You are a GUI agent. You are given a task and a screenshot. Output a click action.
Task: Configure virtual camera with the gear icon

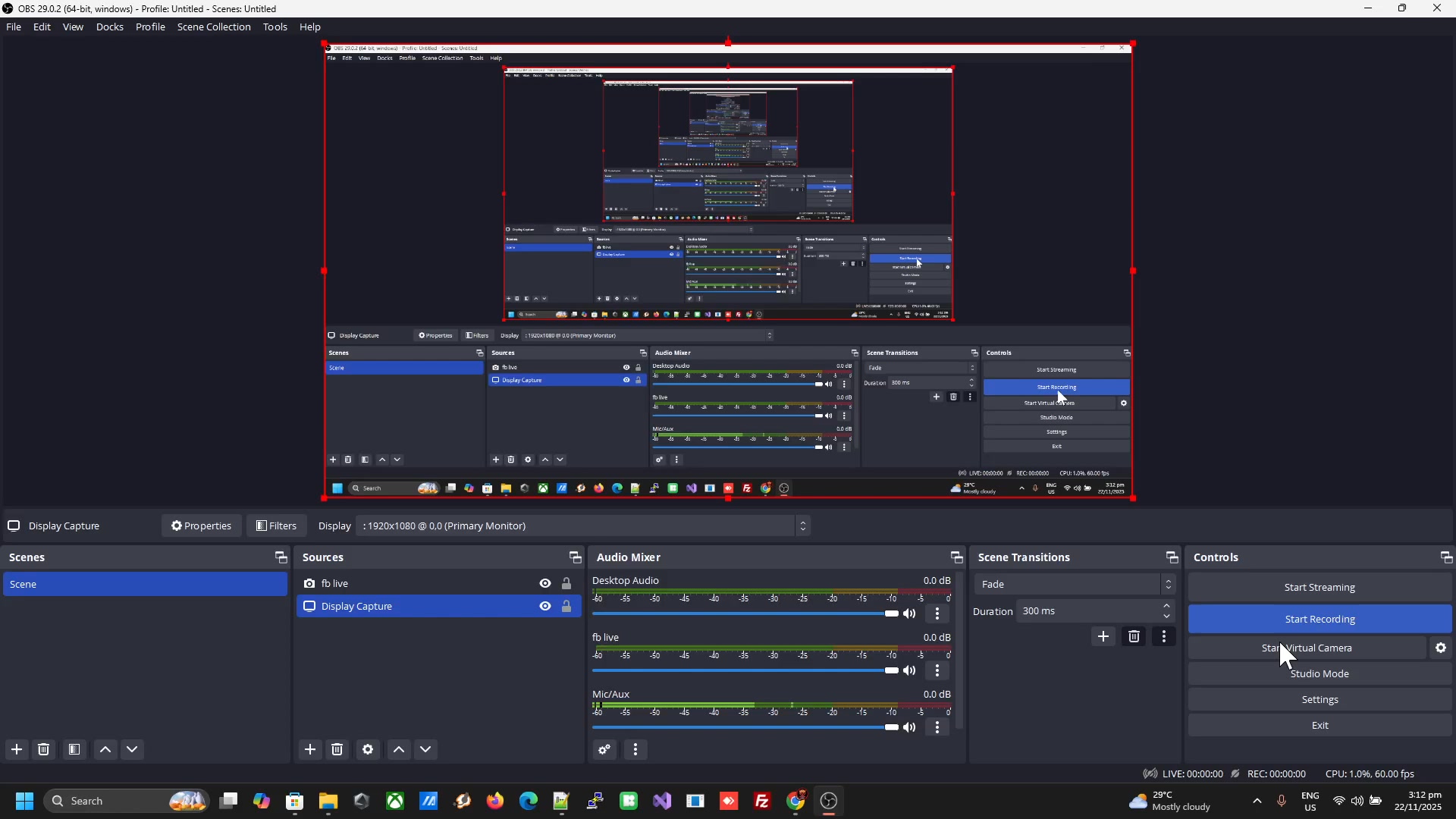[x=1441, y=648]
